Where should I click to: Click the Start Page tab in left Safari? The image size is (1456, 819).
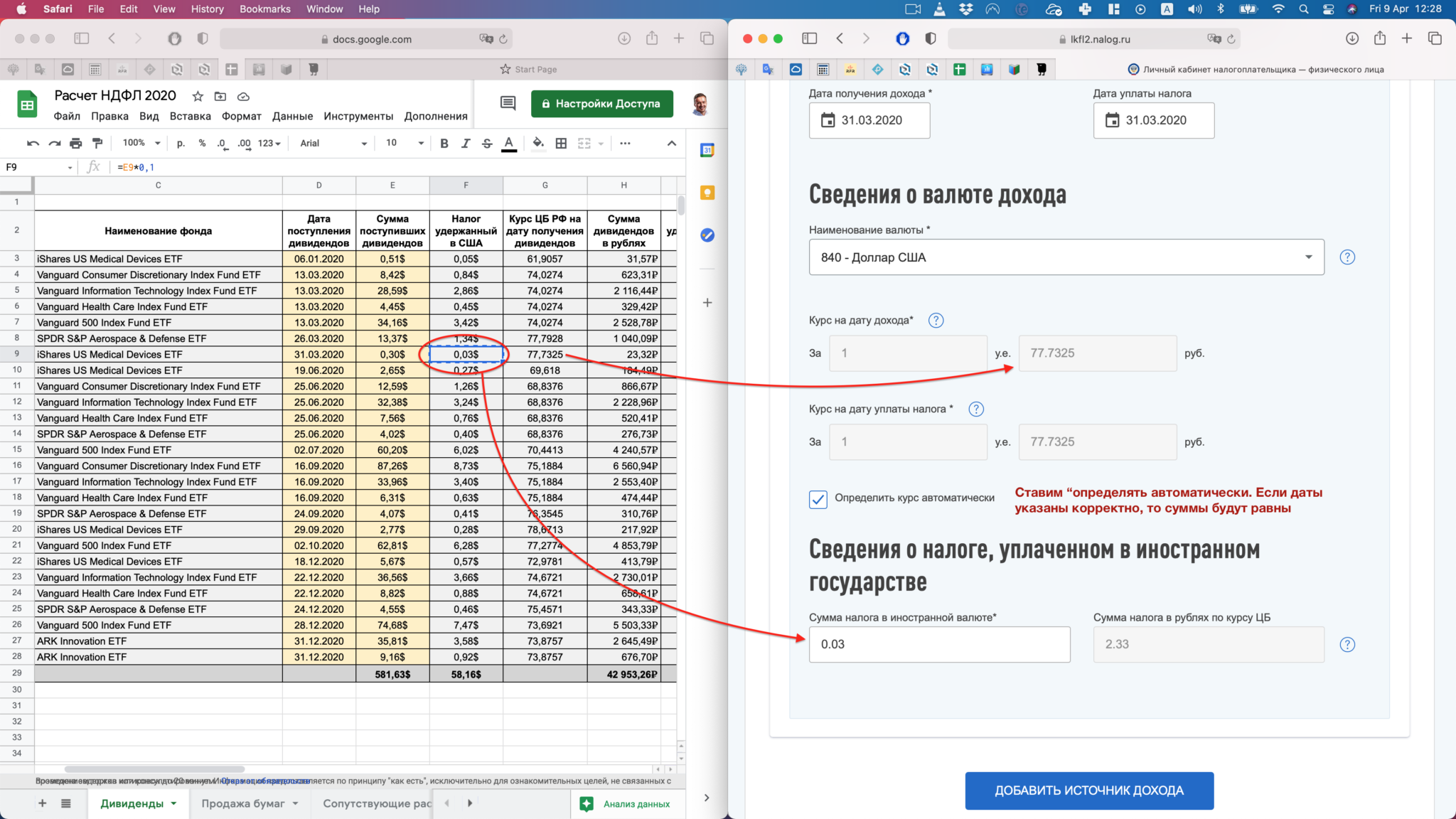pos(528,70)
